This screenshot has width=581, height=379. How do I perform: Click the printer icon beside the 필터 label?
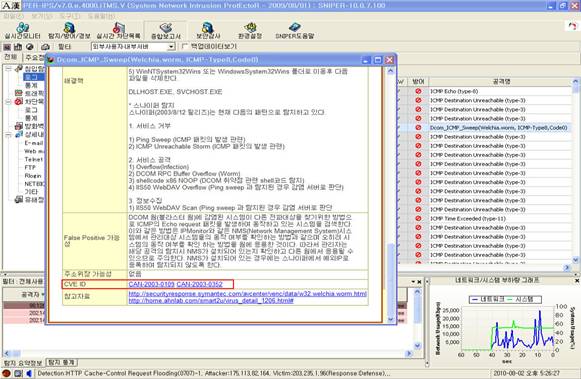[x=45, y=47]
